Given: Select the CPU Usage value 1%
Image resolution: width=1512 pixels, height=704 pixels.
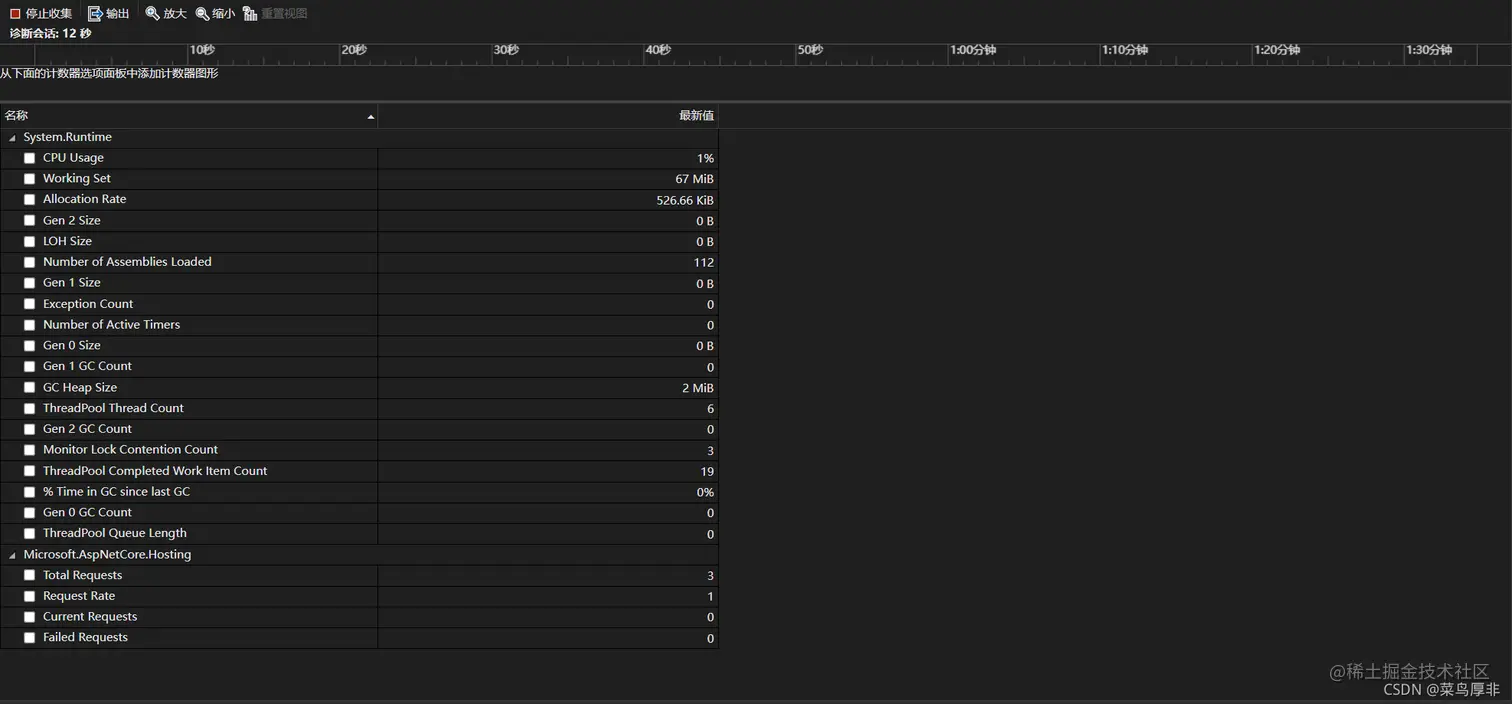Looking at the screenshot, I should click(x=705, y=158).
